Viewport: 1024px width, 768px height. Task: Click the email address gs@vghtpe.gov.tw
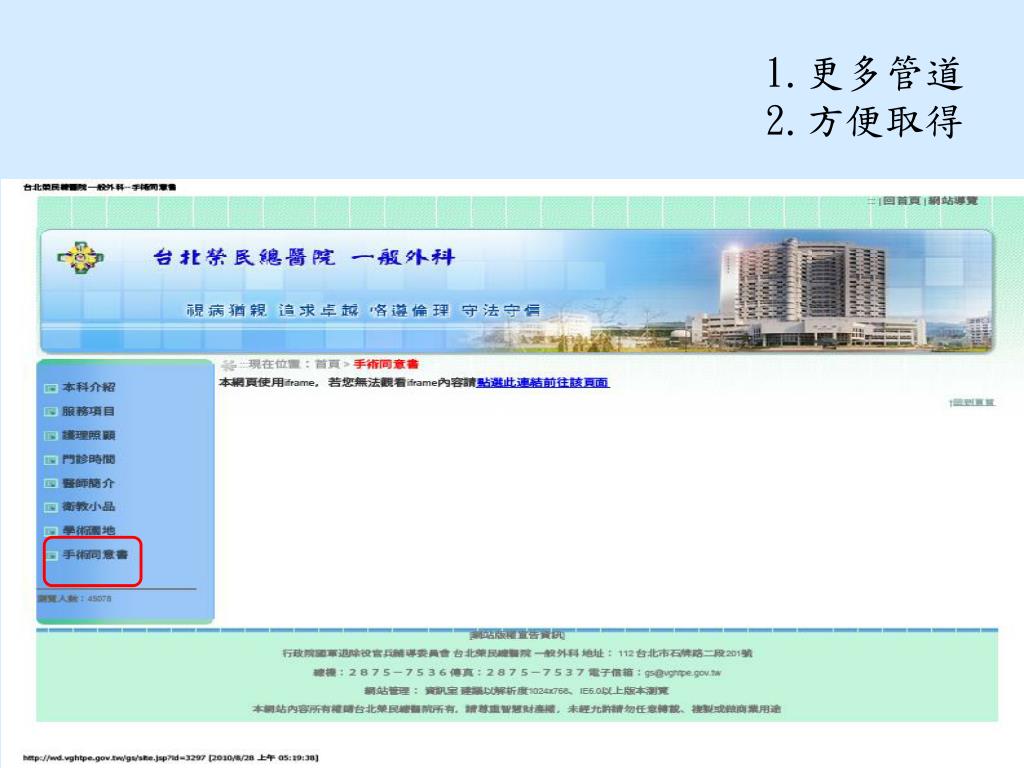pyautogui.click(x=683, y=673)
